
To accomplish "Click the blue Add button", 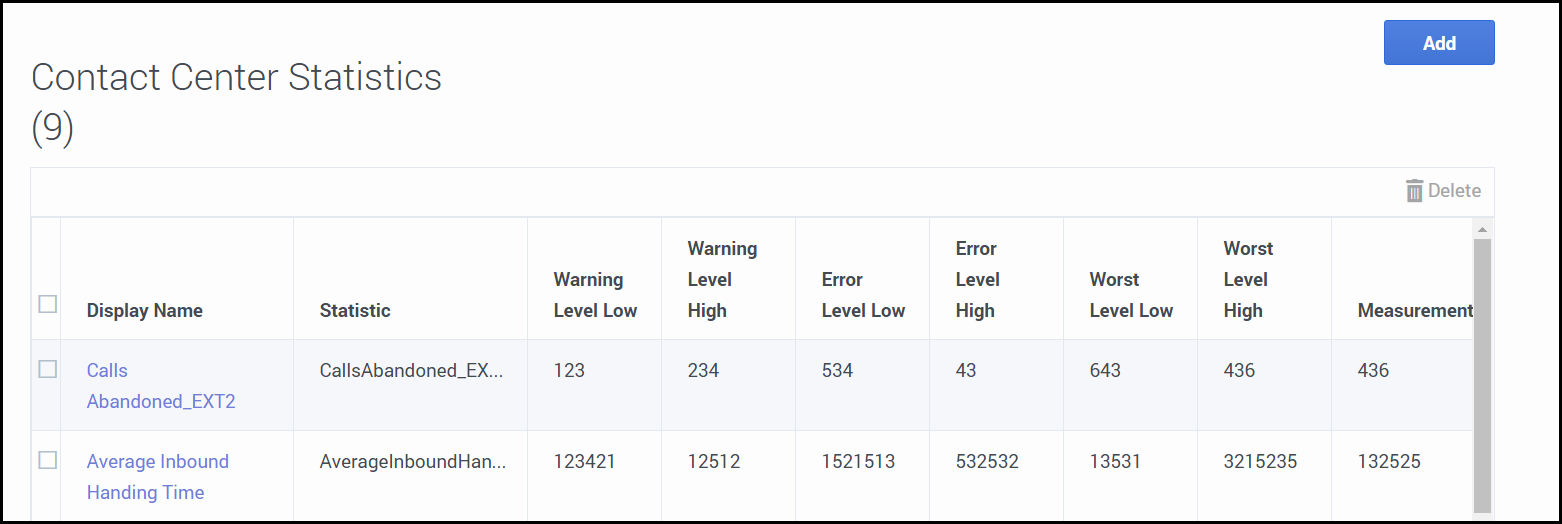I will 1438,43.
